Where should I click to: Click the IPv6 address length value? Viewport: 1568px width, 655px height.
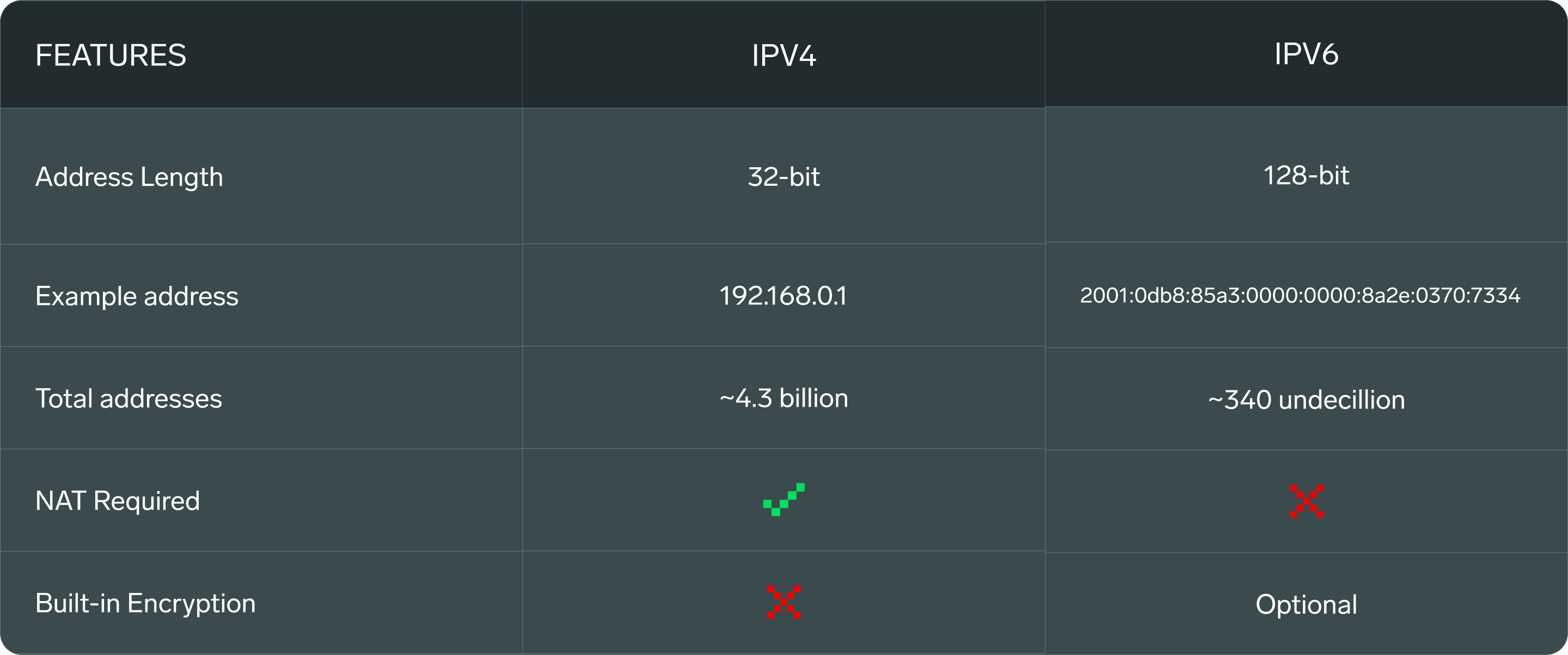[1306, 176]
